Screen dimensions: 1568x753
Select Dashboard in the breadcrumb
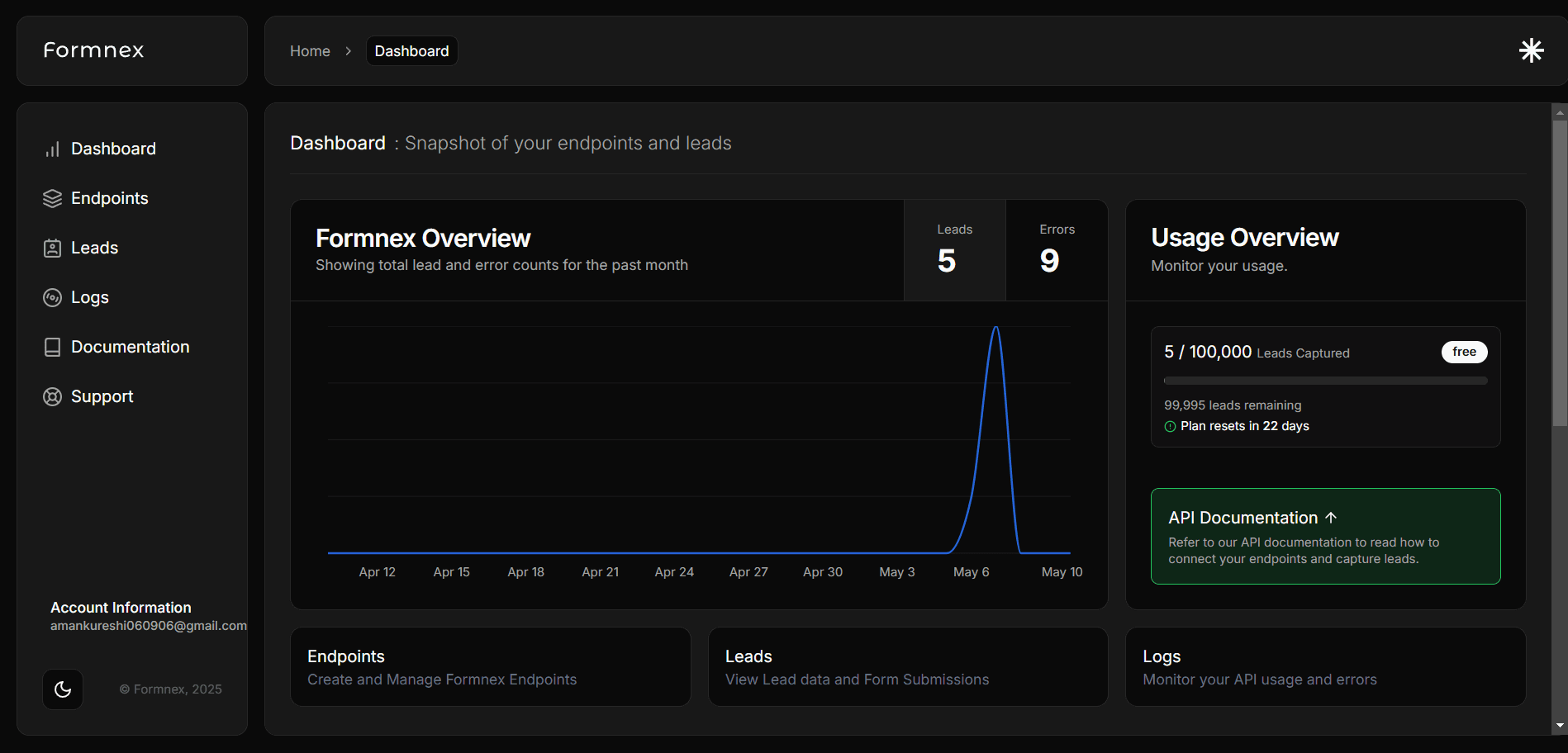tap(411, 50)
